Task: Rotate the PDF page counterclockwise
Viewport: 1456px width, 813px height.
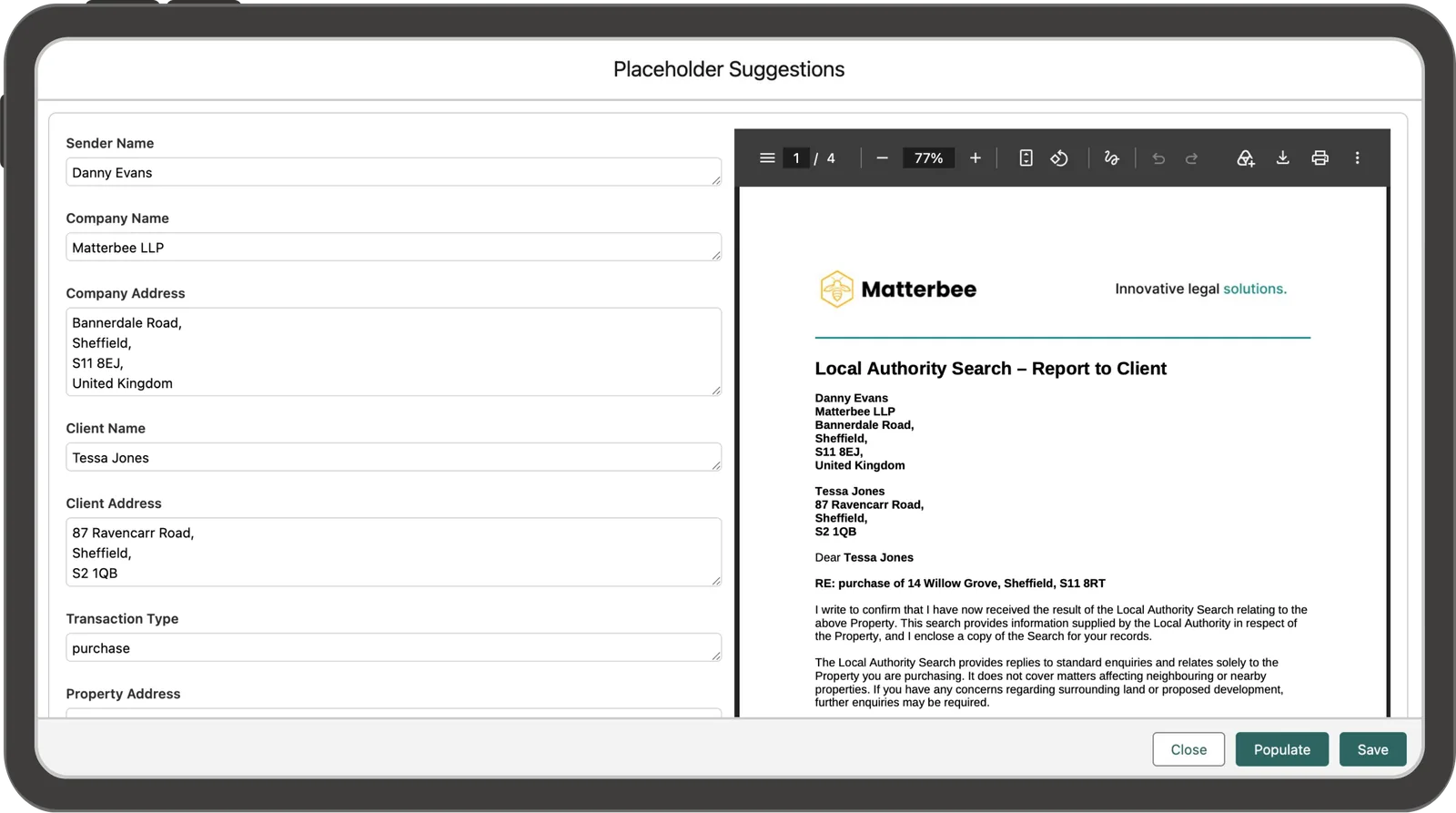Action: (x=1059, y=158)
